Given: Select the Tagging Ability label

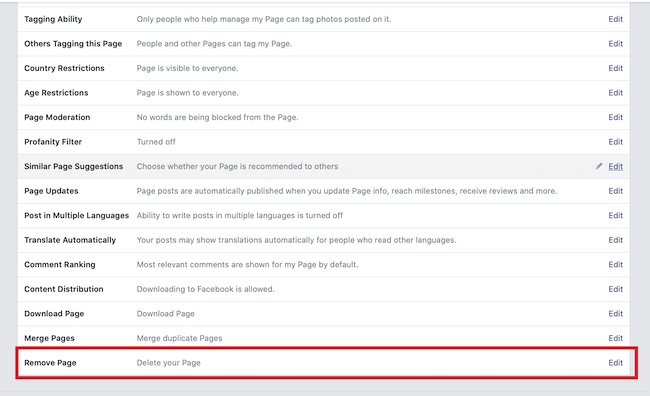Looking at the screenshot, I should [x=53, y=19].
